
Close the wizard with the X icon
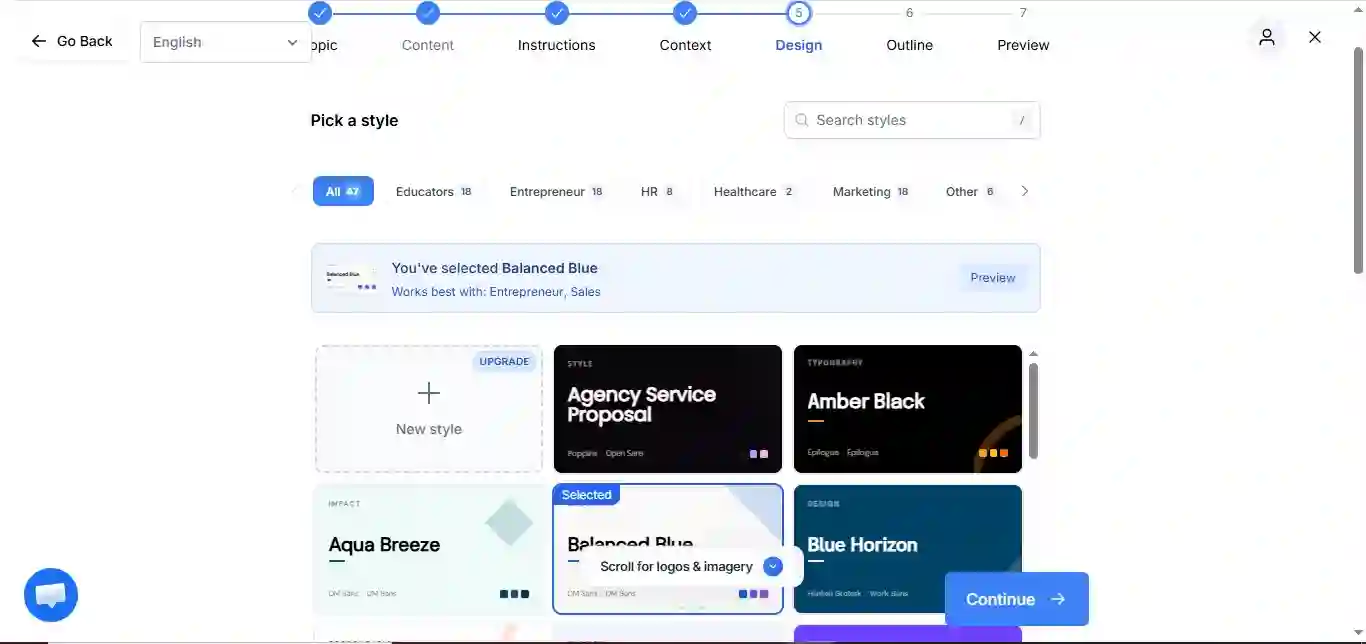pos(1315,37)
